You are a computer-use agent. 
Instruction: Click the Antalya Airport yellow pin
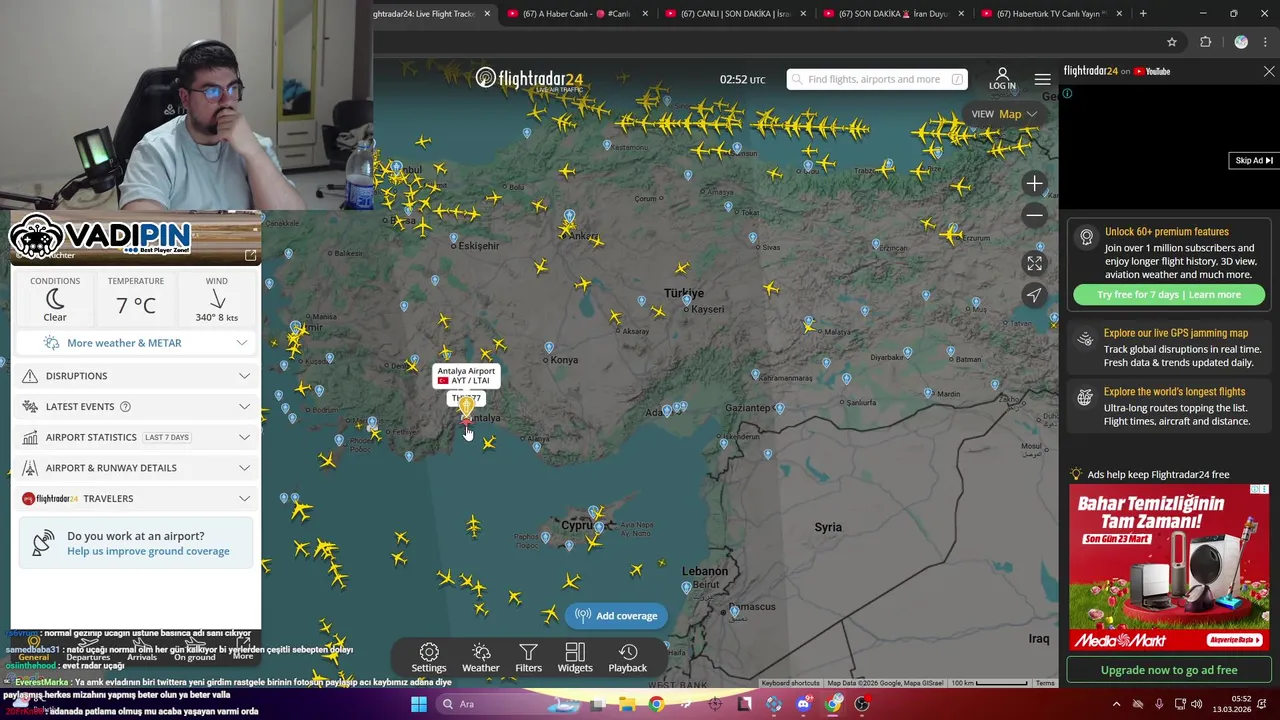click(x=466, y=408)
